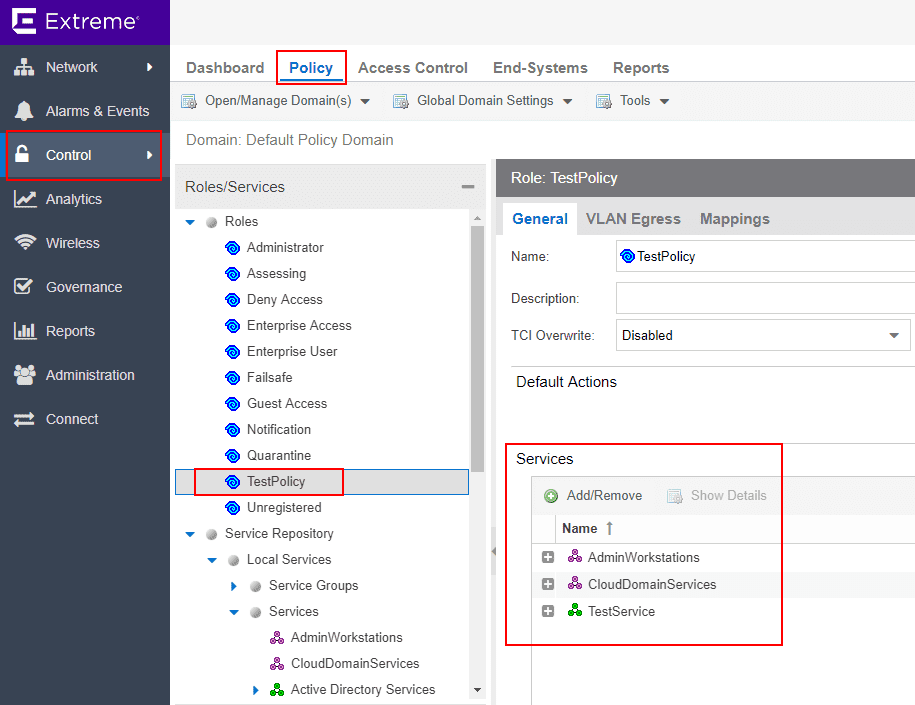Click the green Add/Remove services icon

[551, 496]
